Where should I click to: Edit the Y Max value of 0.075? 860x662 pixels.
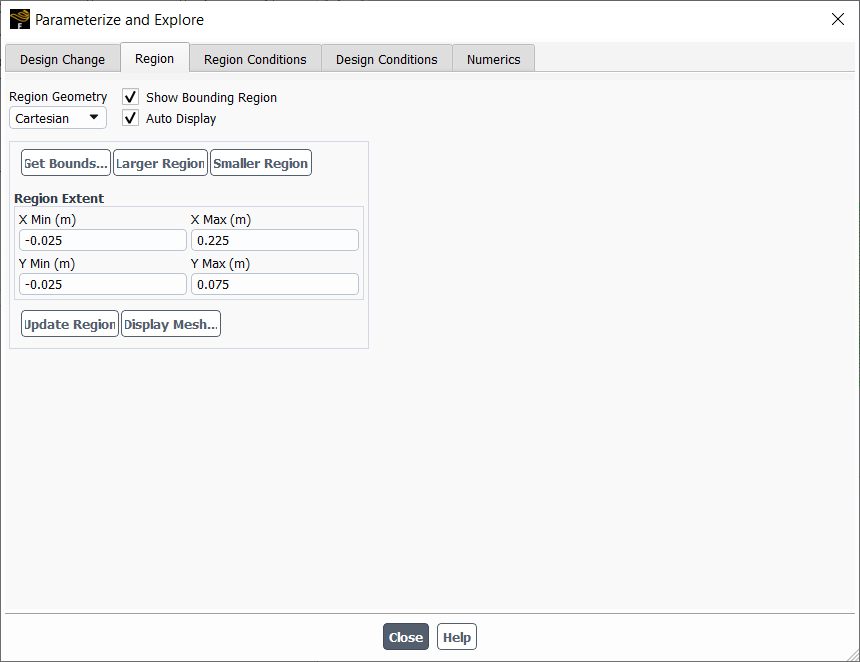pyautogui.click(x=274, y=284)
